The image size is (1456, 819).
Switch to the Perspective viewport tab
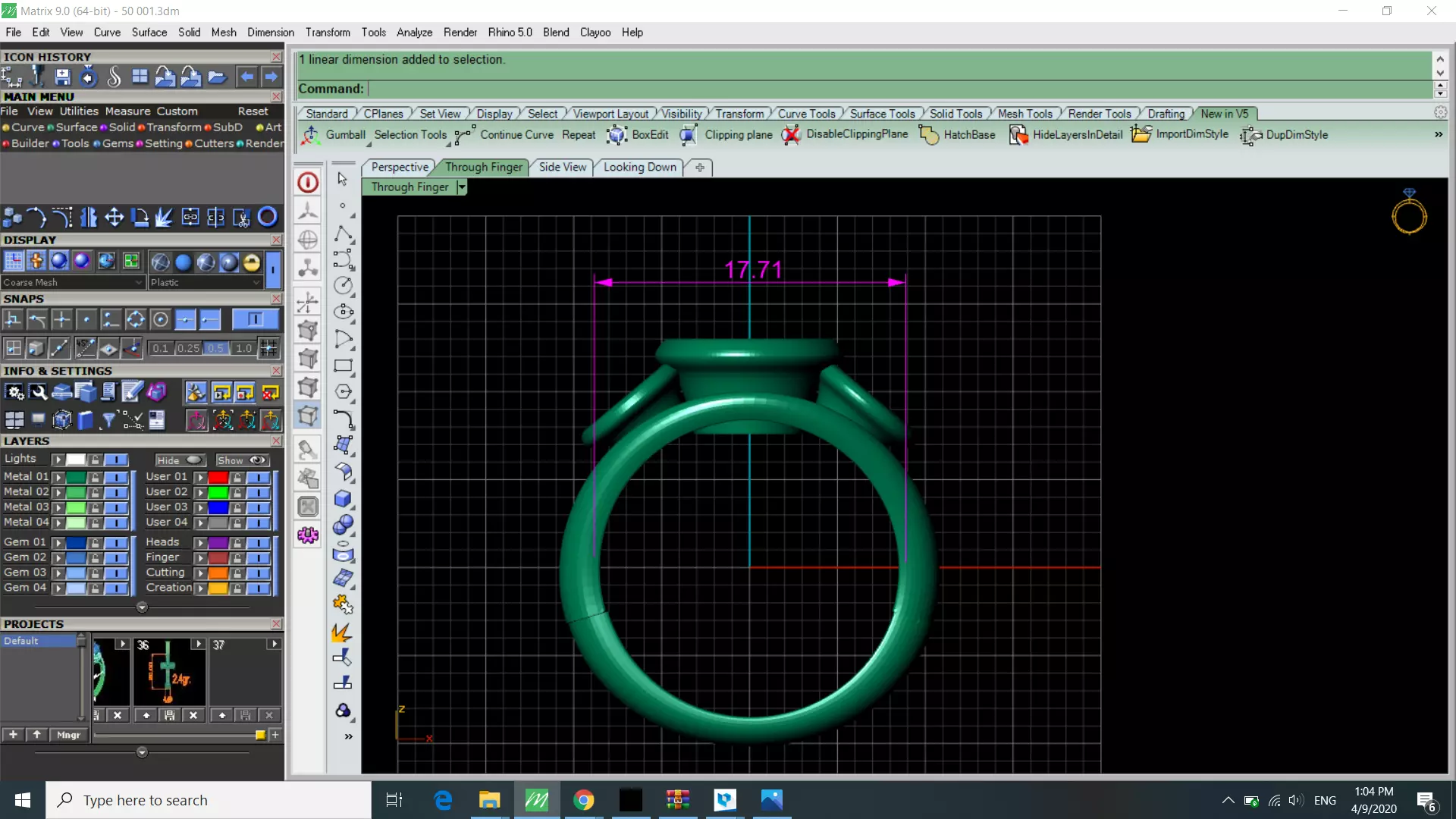click(x=400, y=168)
